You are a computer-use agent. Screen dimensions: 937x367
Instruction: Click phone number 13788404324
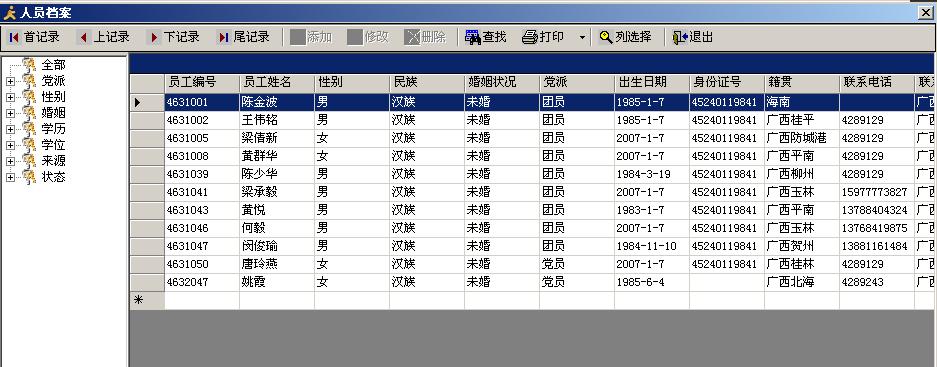877,210
